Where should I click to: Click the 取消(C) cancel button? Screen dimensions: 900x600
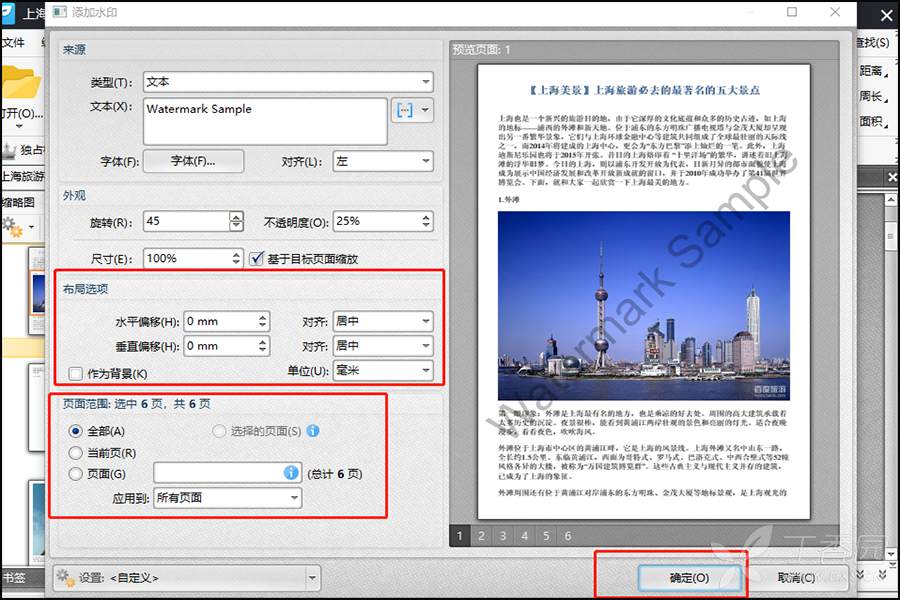pyautogui.click(x=796, y=578)
